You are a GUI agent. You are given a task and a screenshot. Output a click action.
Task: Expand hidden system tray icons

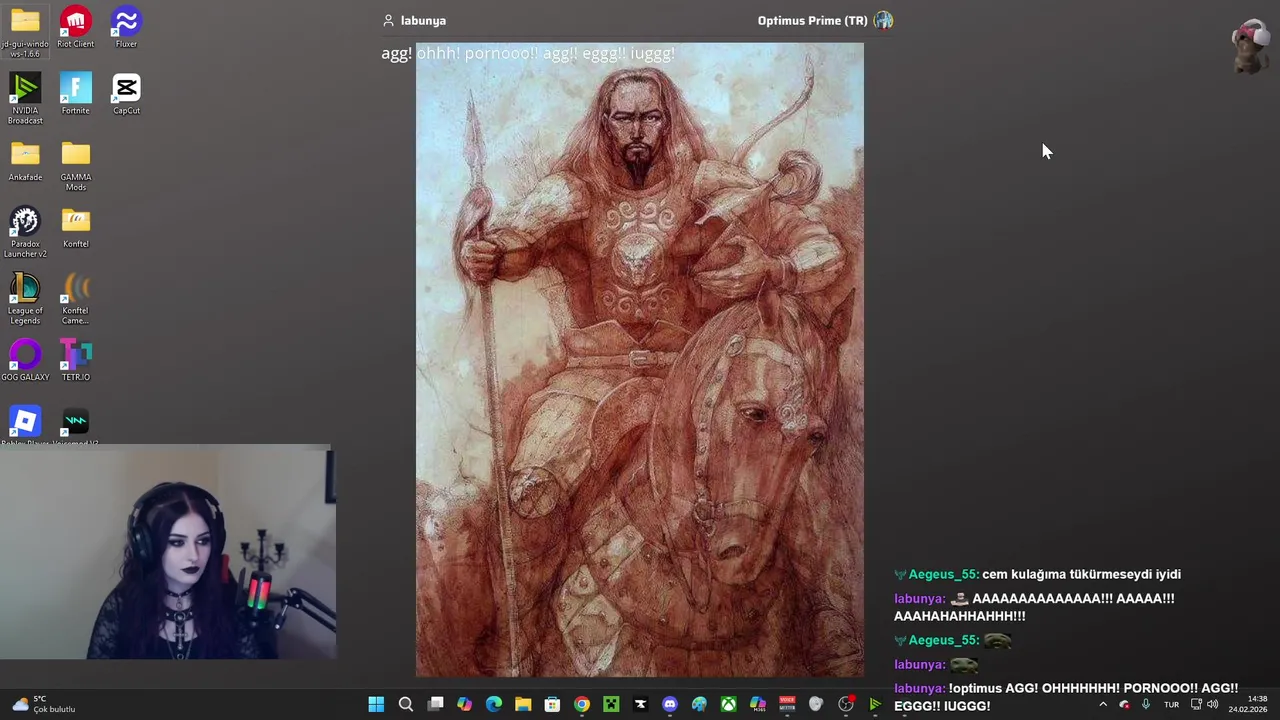point(1103,705)
